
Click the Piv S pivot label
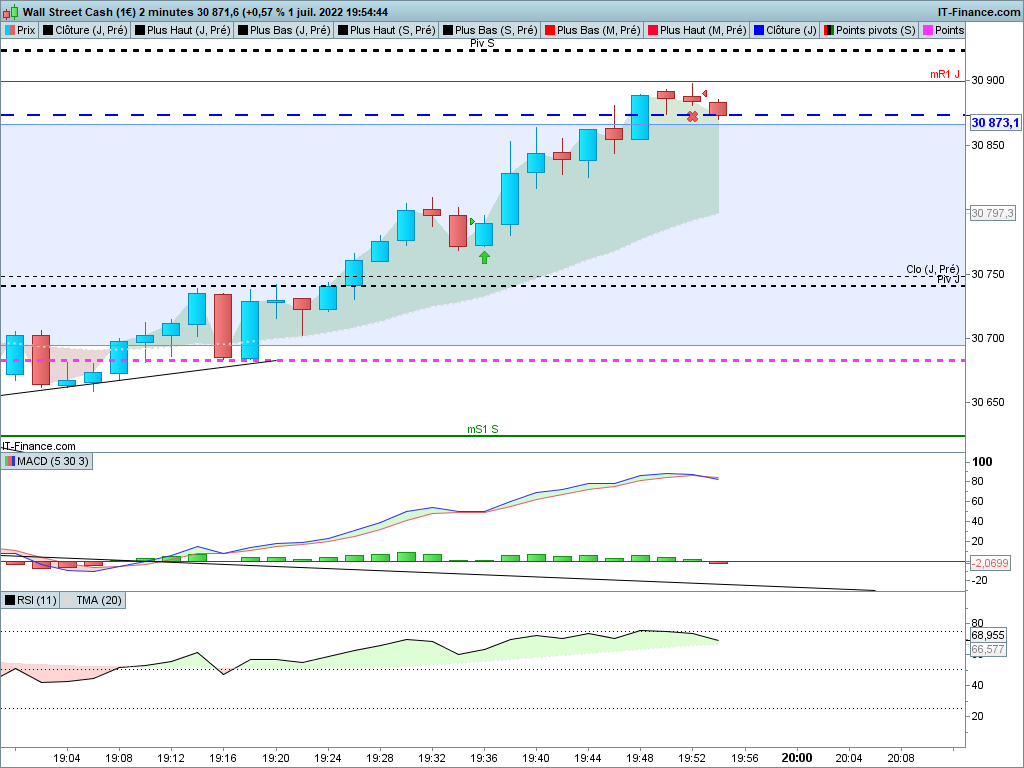coord(482,44)
